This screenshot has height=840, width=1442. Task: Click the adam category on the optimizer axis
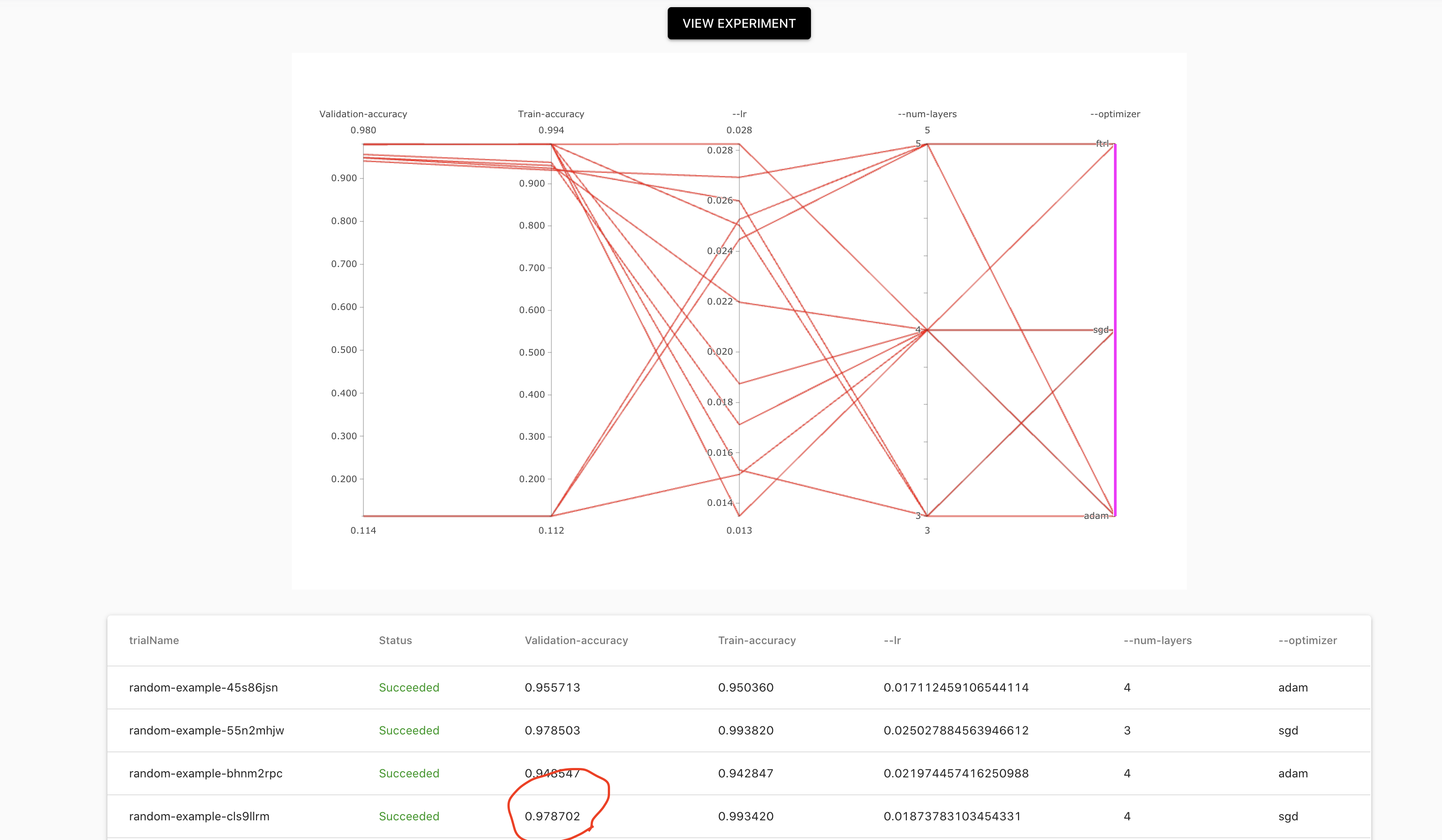[1096, 516]
